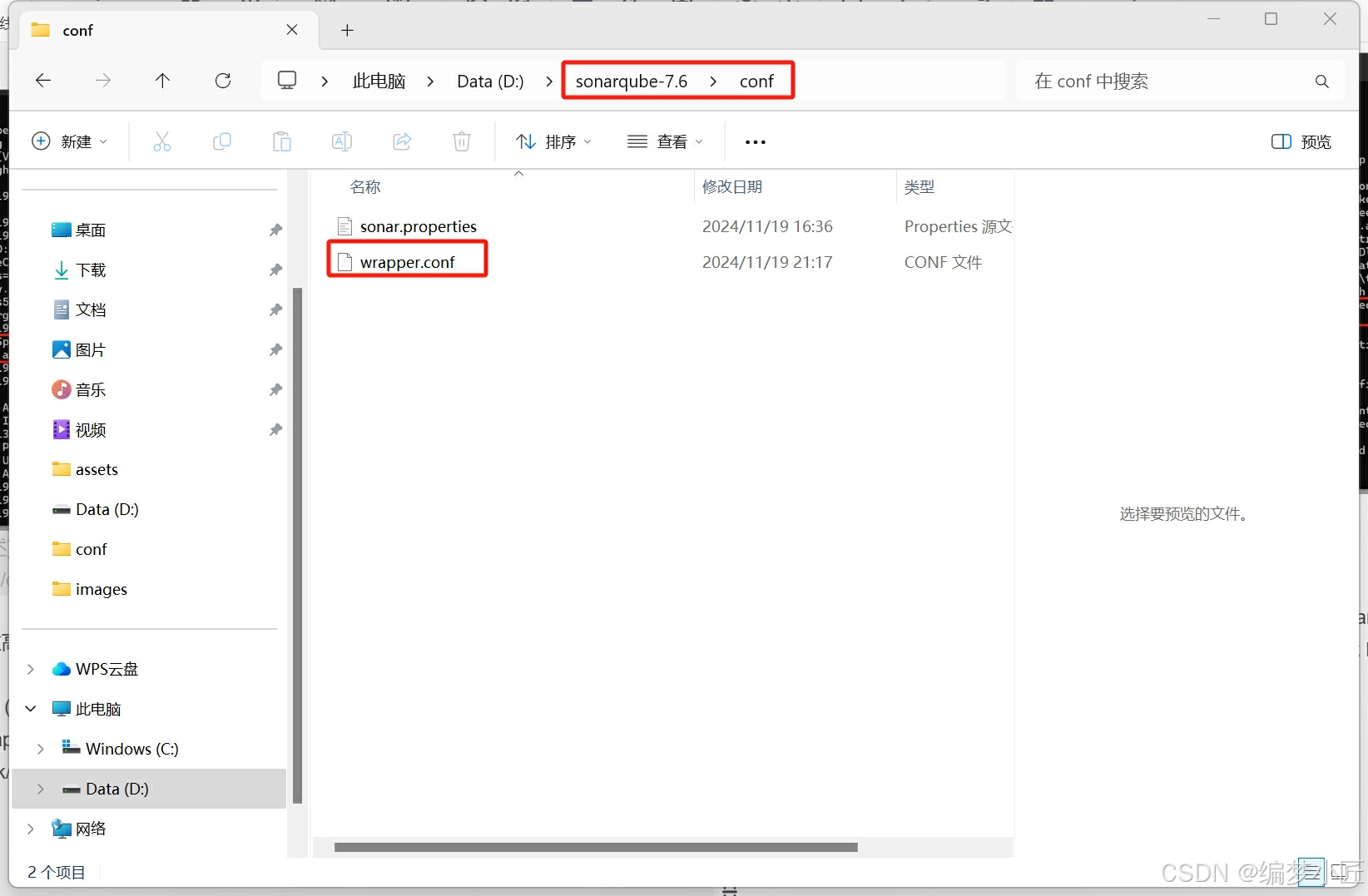This screenshot has width=1368, height=896.
Task: Refresh the conf folder view
Action: coord(223,81)
